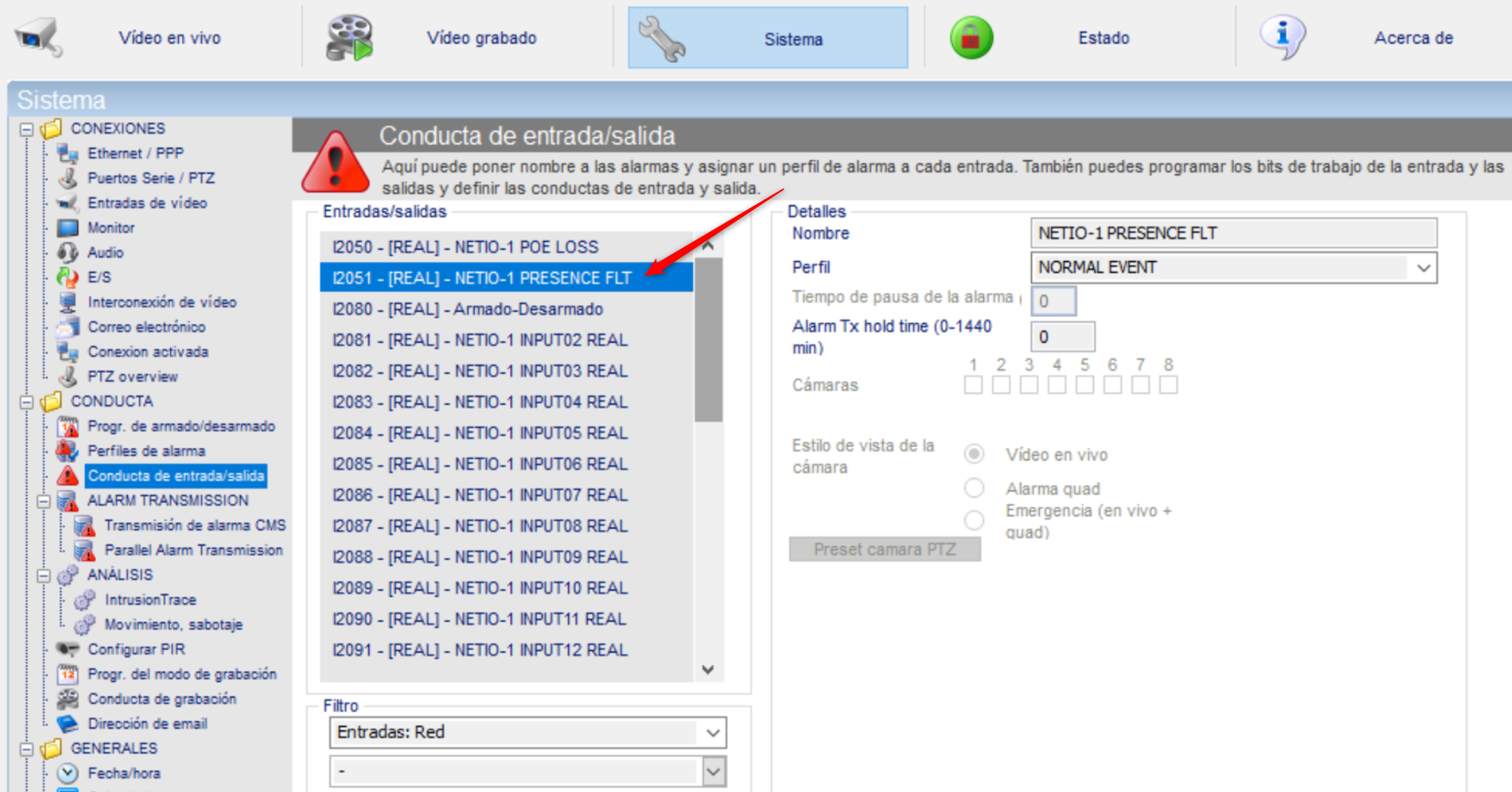
Task: Open the Vídeo grabado film reel icon
Action: click(349, 38)
